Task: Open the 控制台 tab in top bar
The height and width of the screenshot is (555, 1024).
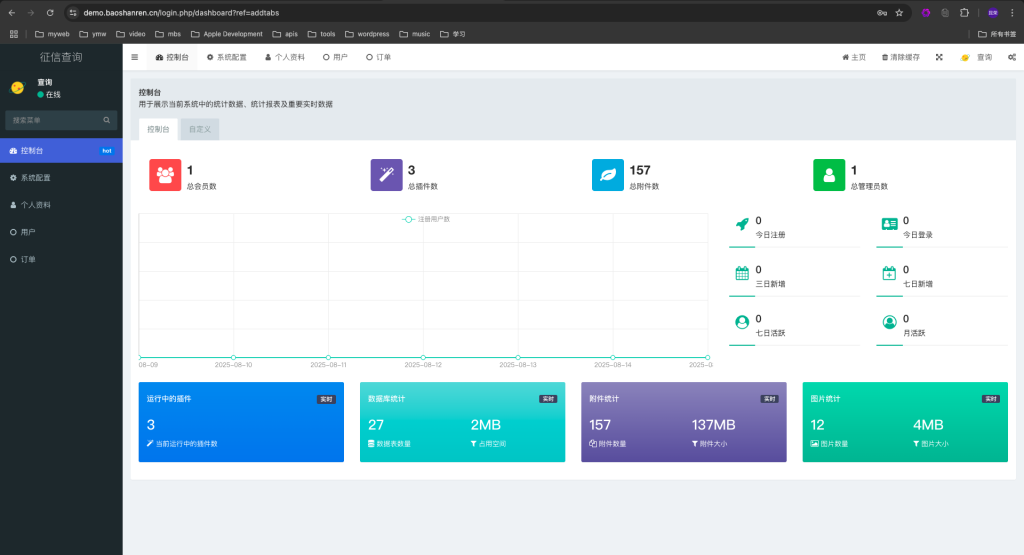Action: (x=172, y=57)
